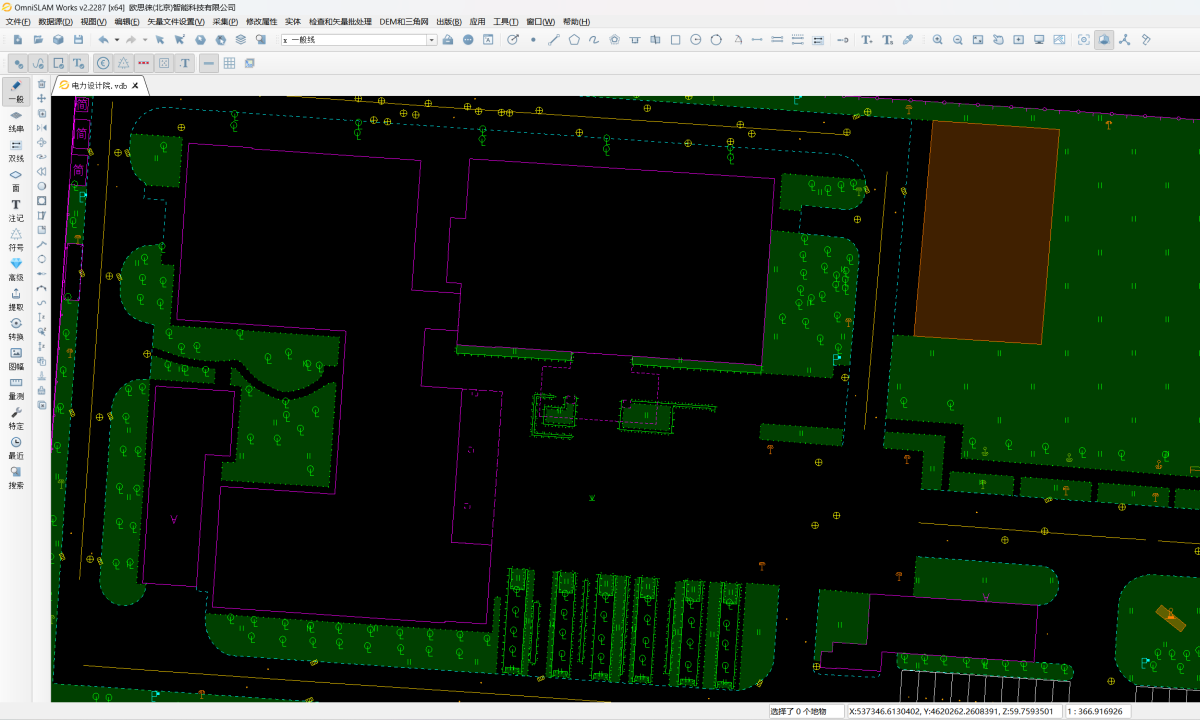Select the 符号 symbol category in sidebar
This screenshot has height=720, width=1200.
[x=16, y=240]
